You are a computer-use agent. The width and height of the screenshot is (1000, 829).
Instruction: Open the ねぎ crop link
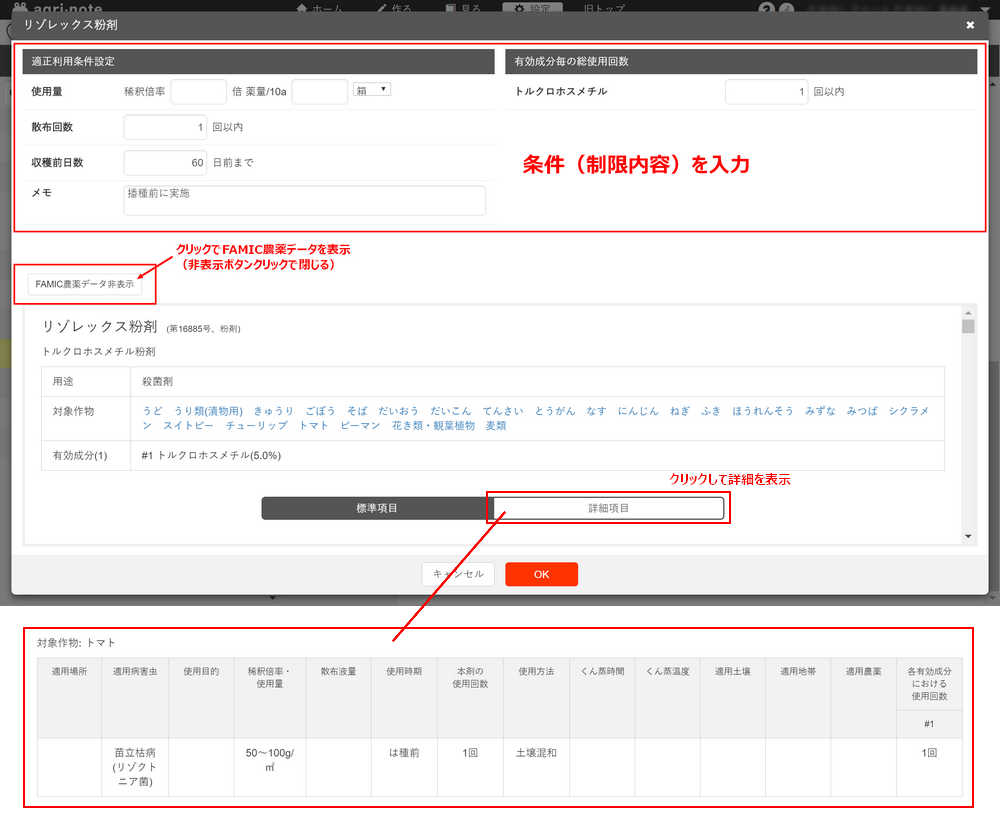[x=680, y=411]
